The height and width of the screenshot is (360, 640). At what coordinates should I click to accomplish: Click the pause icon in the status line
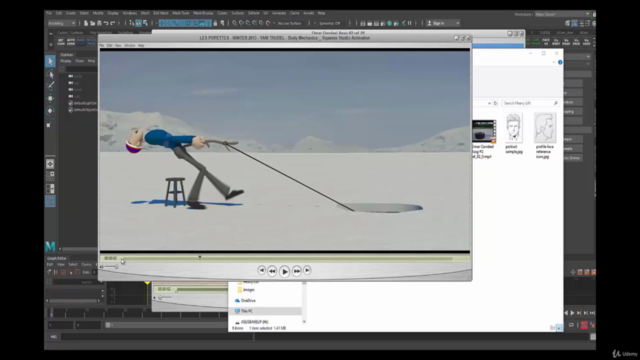pyautogui.click(x=410, y=23)
